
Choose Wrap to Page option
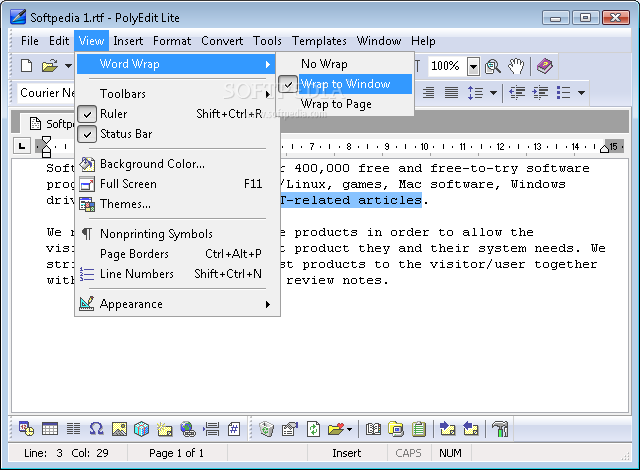[345, 104]
